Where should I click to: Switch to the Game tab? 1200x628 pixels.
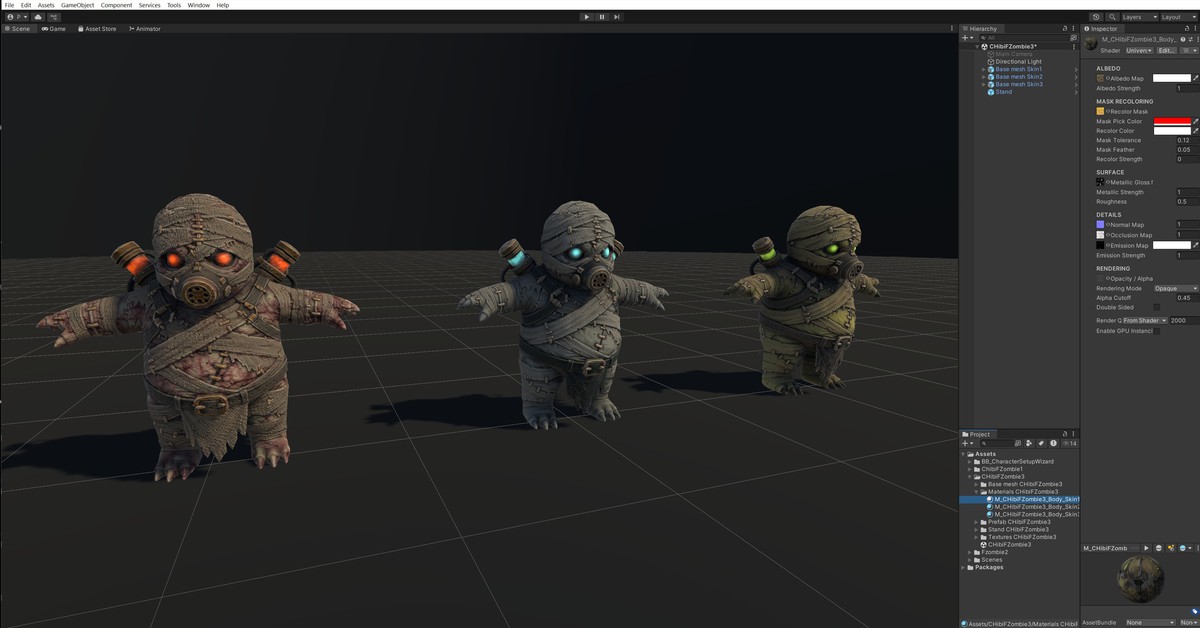(x=54, y=29)
